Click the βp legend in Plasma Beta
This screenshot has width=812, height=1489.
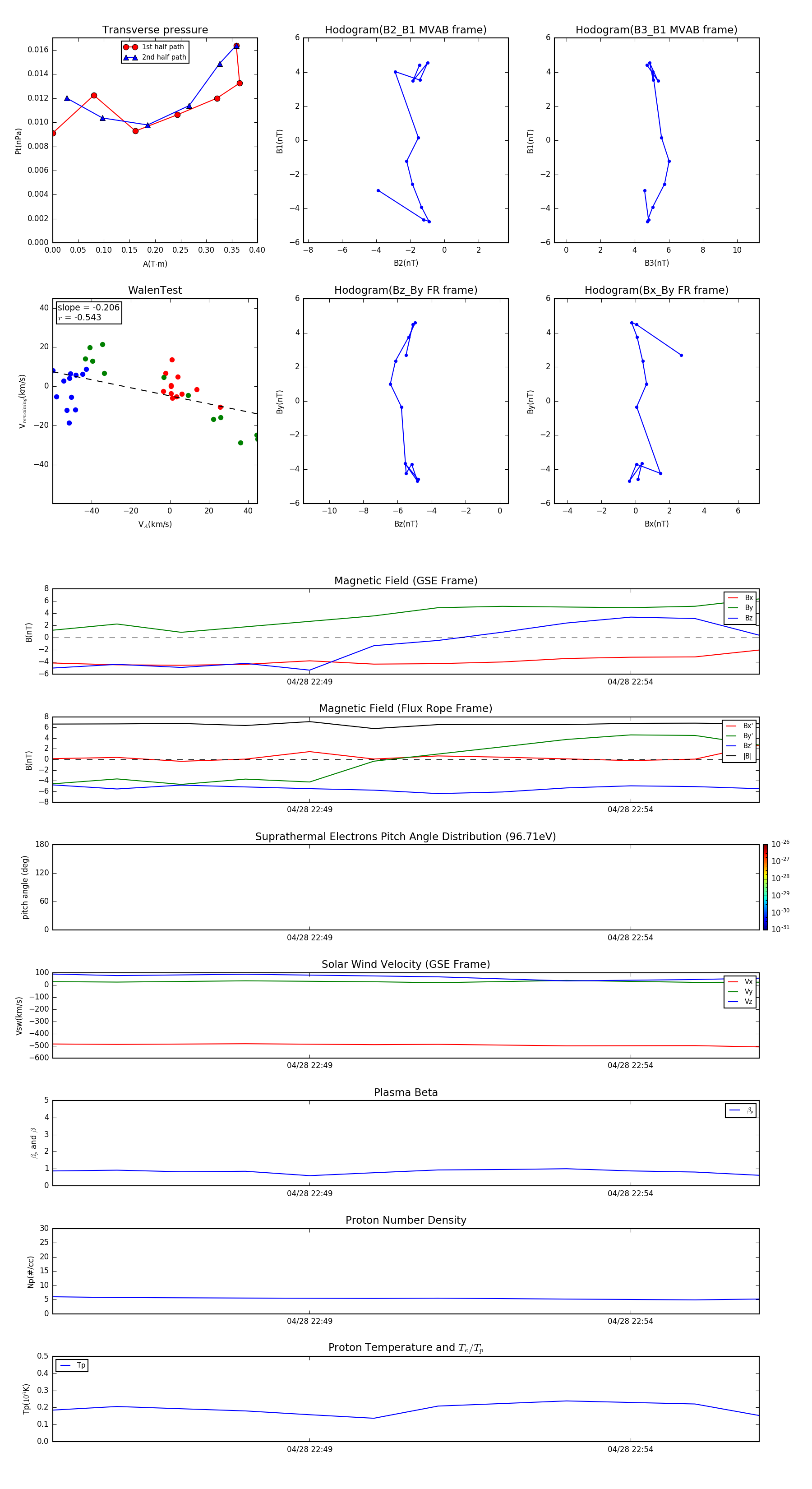741,1110
